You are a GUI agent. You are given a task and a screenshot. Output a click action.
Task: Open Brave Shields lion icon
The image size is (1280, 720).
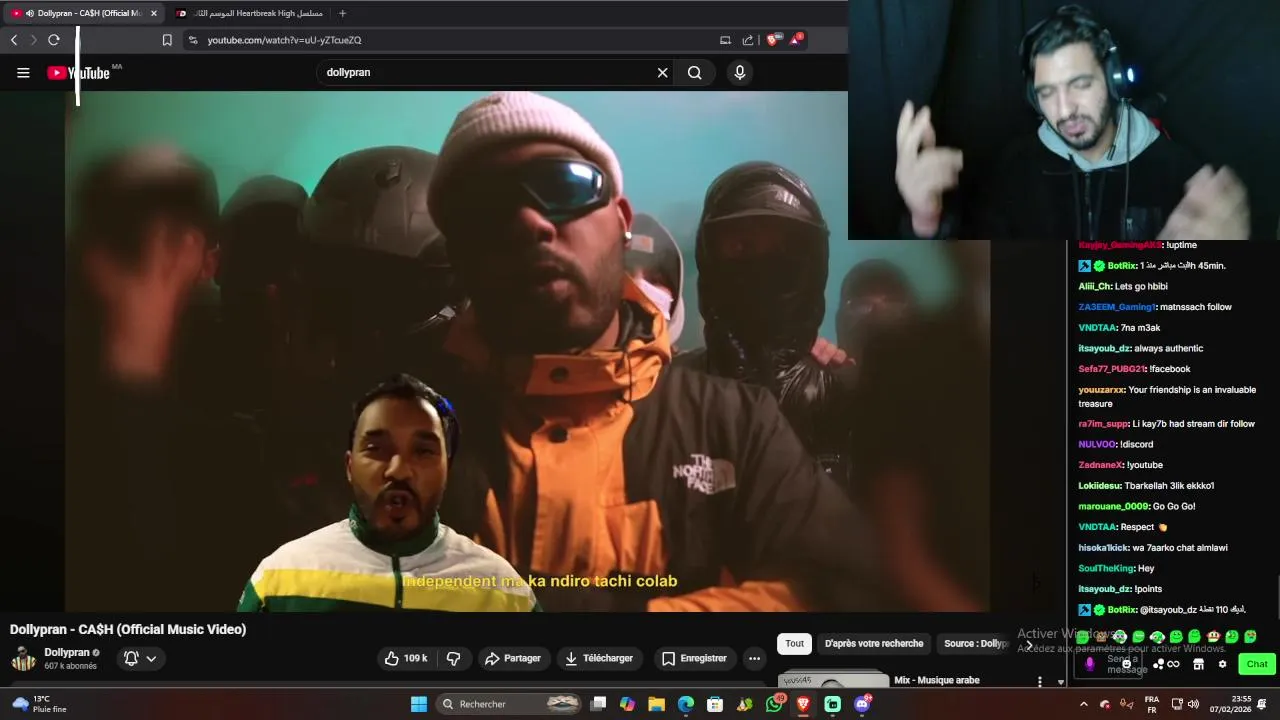coord(772,40)
